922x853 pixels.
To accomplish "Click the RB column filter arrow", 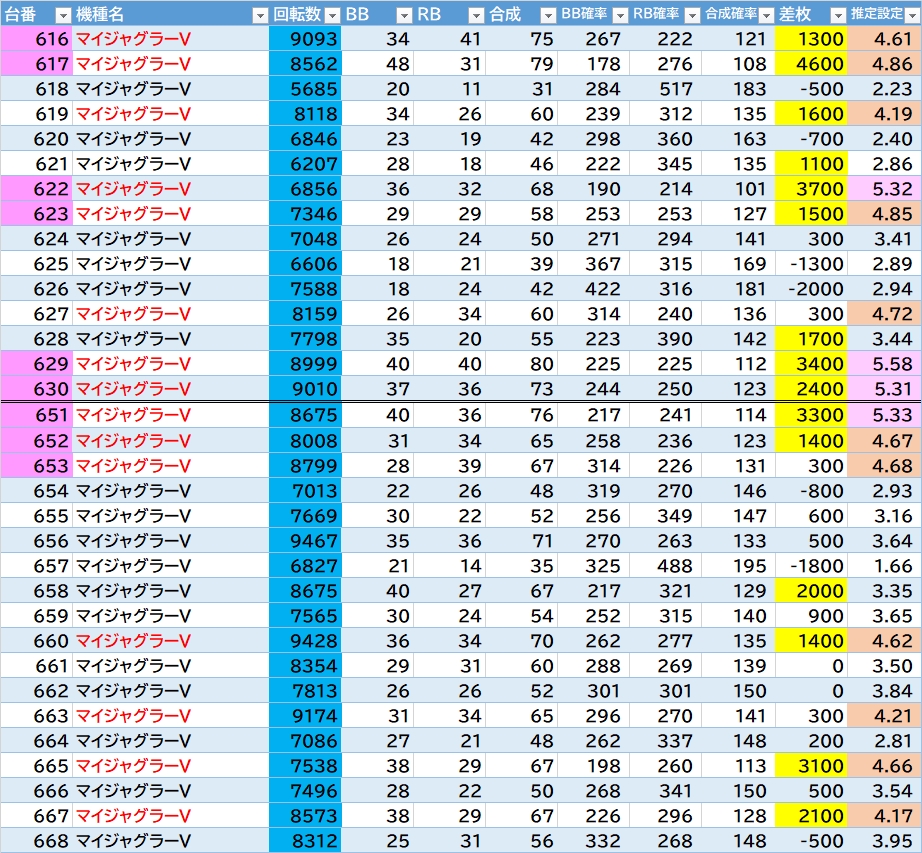I will point(475,15).
